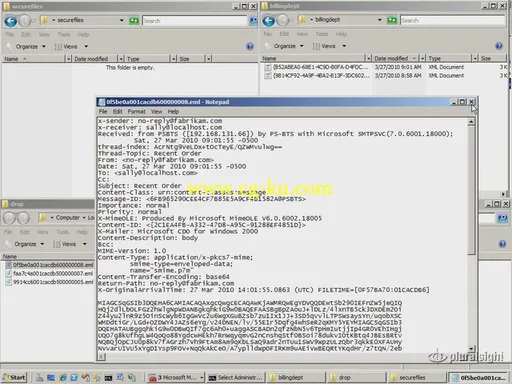The height and width of the screenshot is (384, 512).
Task: Click Forward arrow in drop window
Action: tap(23, 218)
